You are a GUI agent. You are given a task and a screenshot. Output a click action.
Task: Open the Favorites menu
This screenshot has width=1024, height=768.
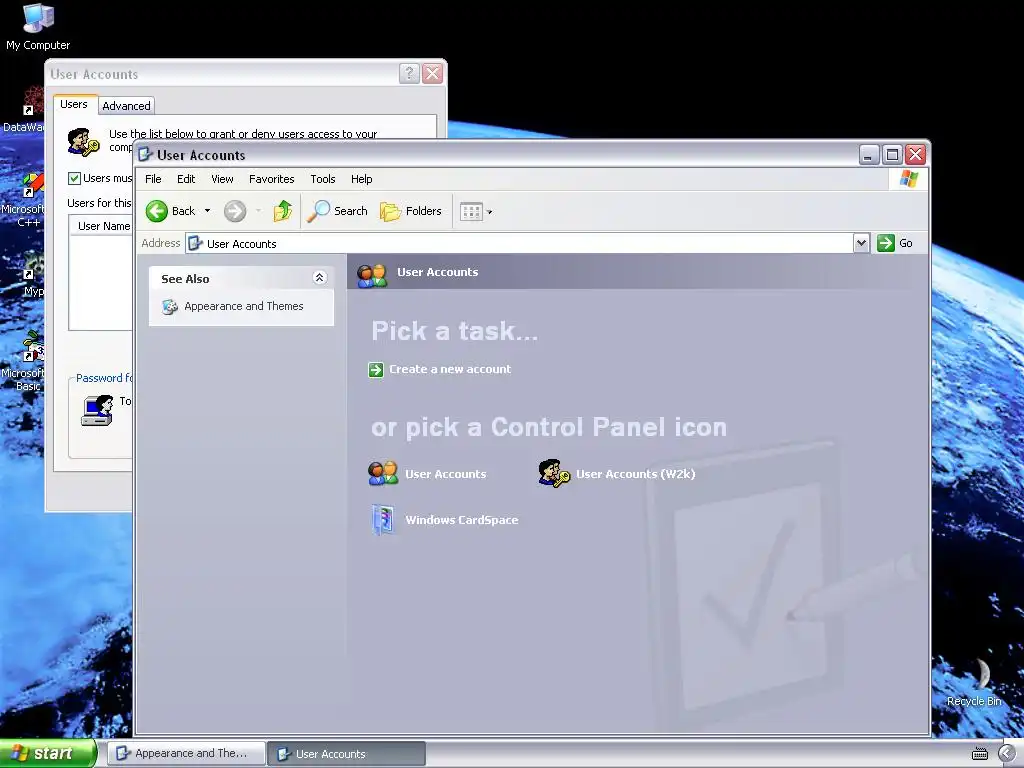[272, 179]
